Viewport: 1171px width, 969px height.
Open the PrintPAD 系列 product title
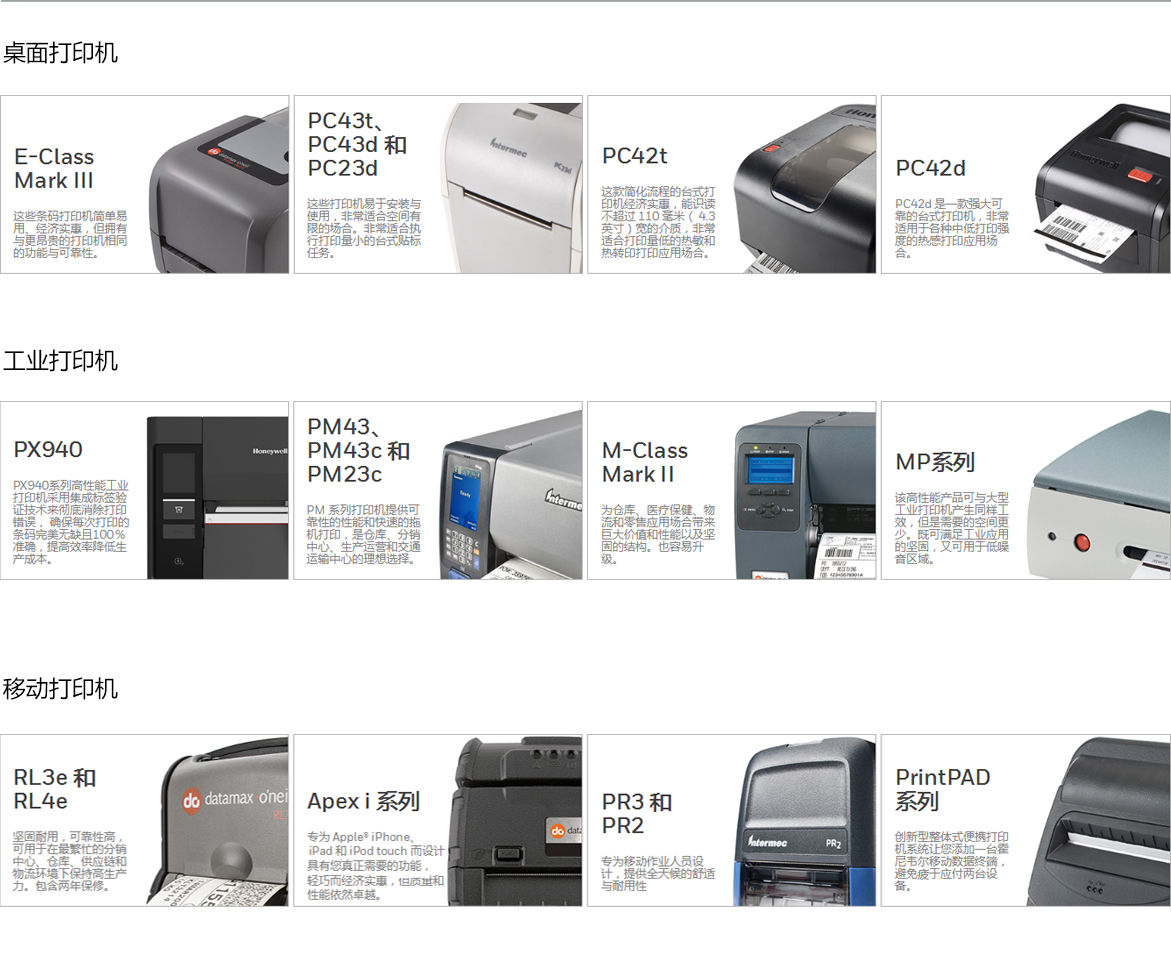tap(942, 789)
